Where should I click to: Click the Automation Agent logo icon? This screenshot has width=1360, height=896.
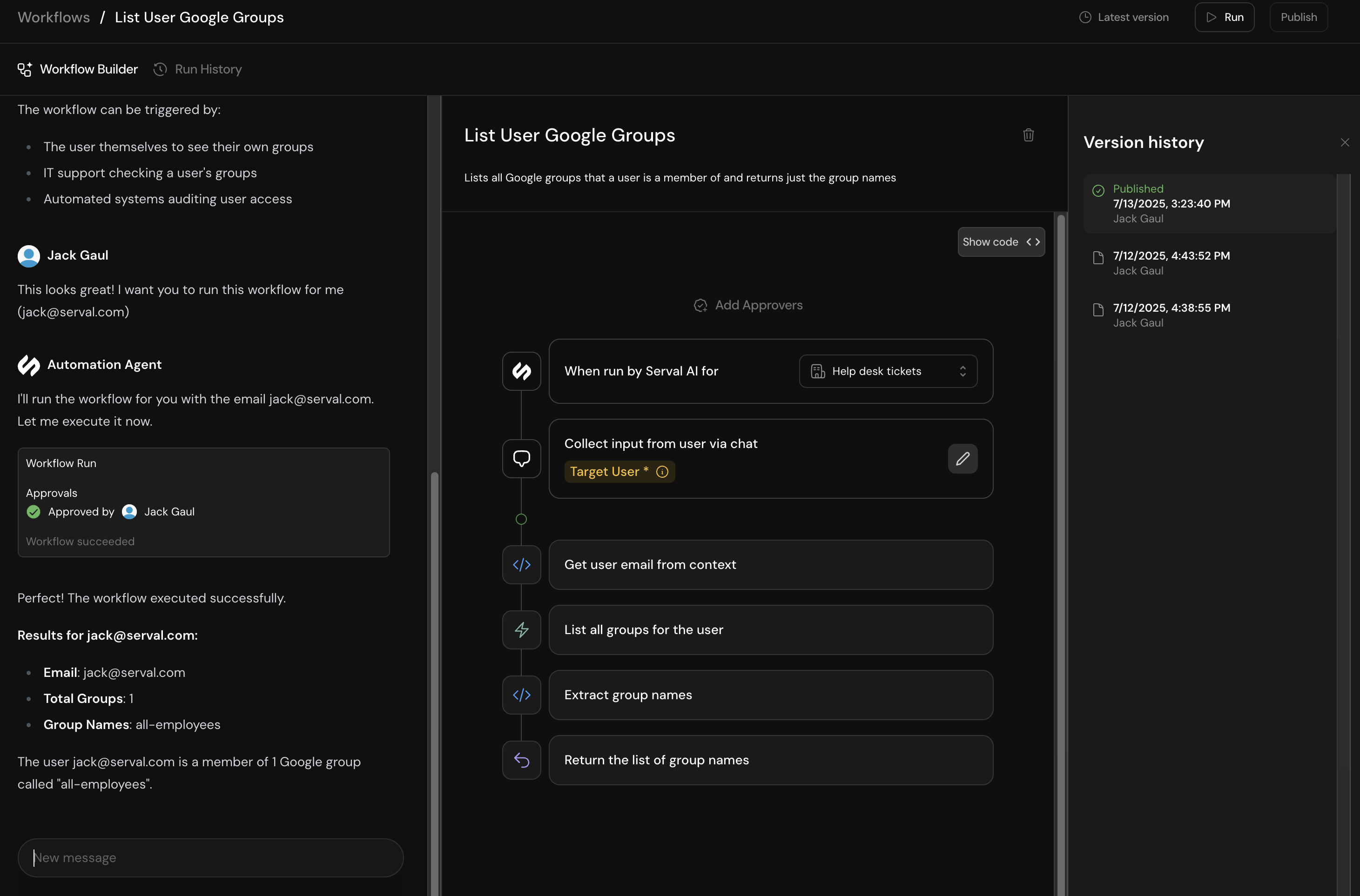[x=28, y=365]
